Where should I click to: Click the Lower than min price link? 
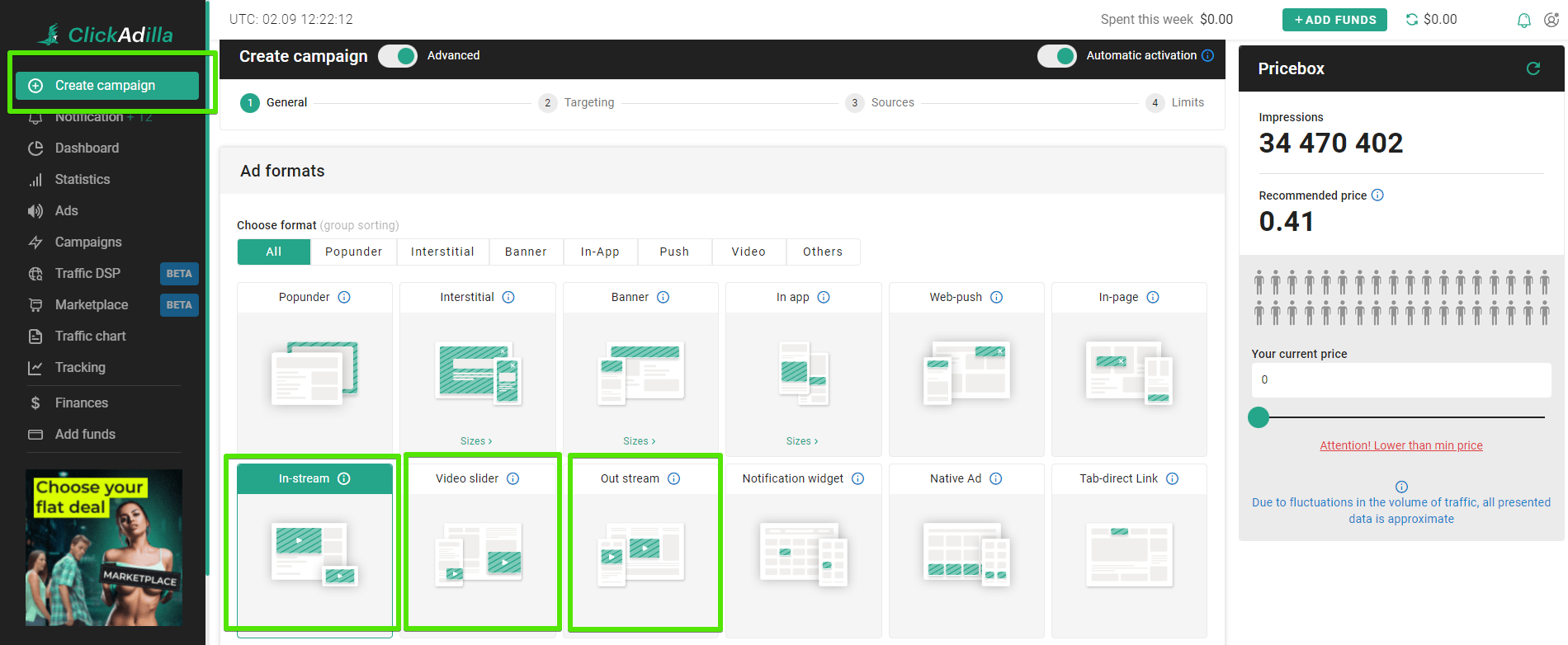click(x=1400, y=445)
